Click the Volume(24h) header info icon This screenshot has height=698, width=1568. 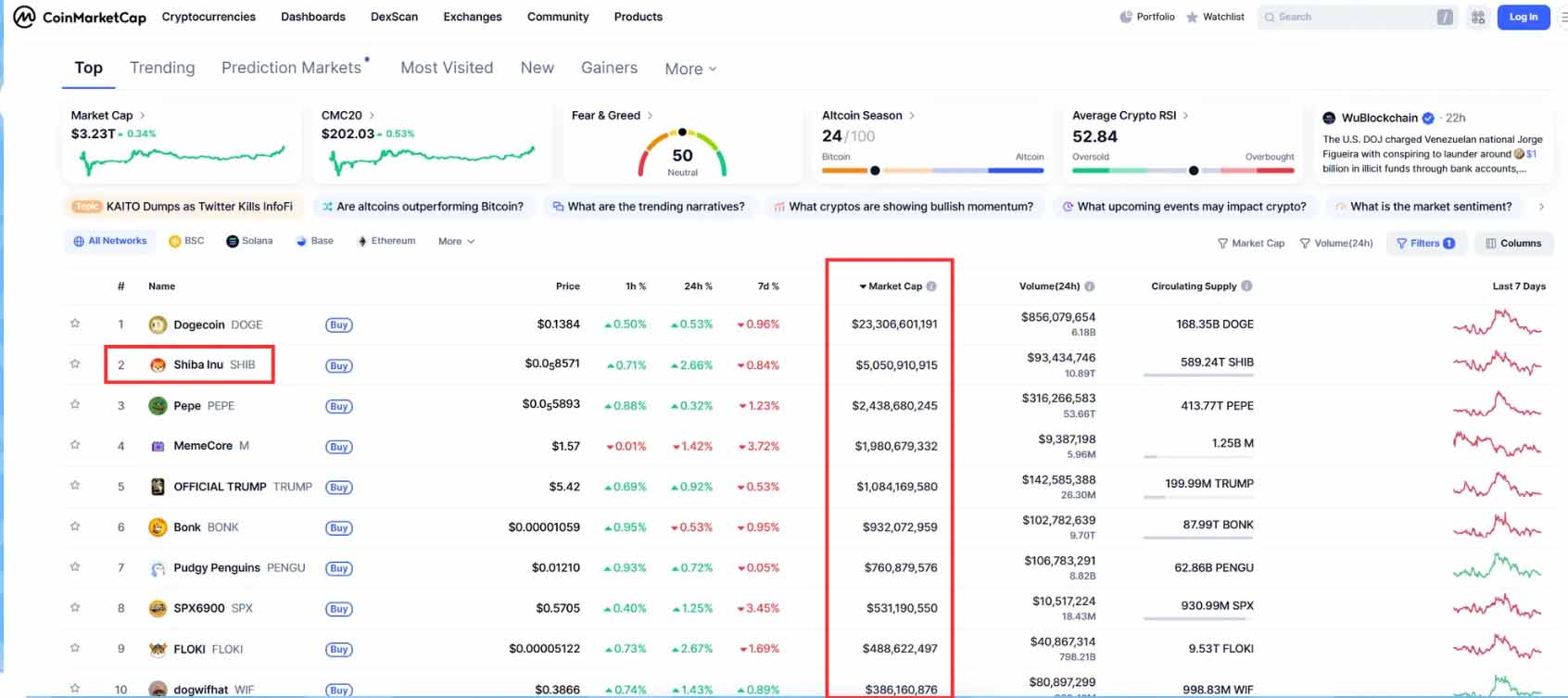(x=1090, y=286)
